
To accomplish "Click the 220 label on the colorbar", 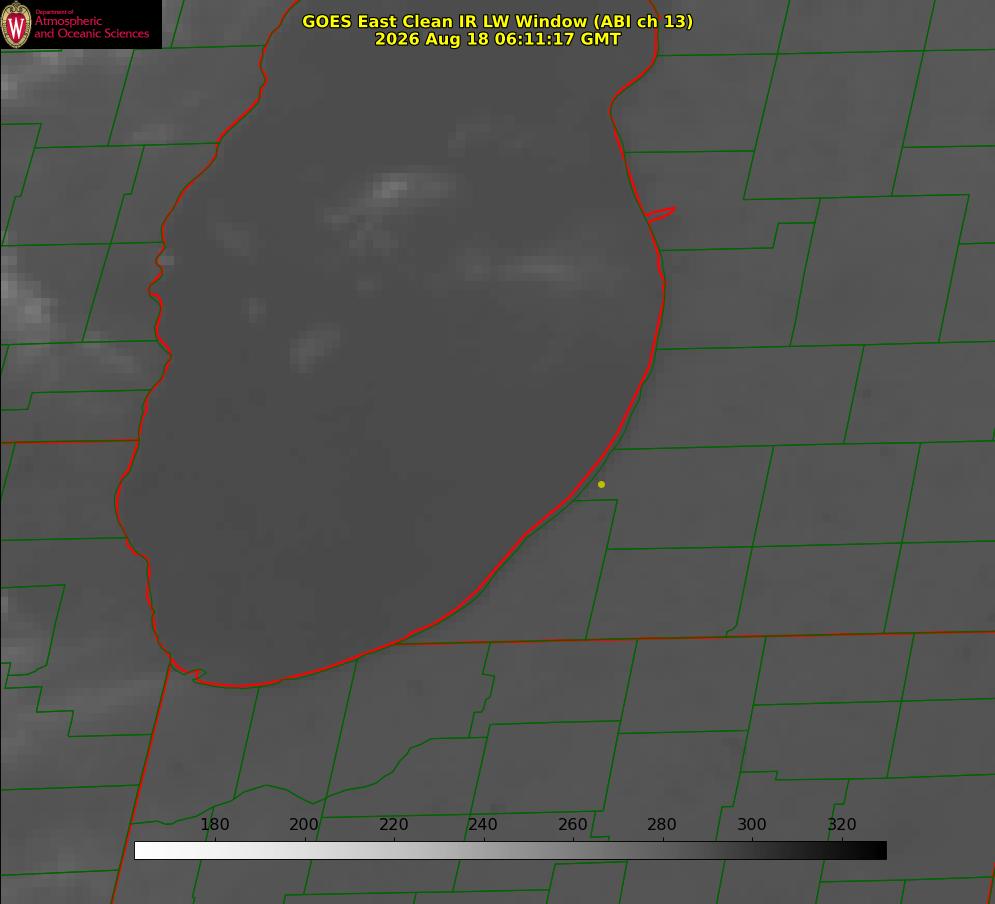I will 393,824.
